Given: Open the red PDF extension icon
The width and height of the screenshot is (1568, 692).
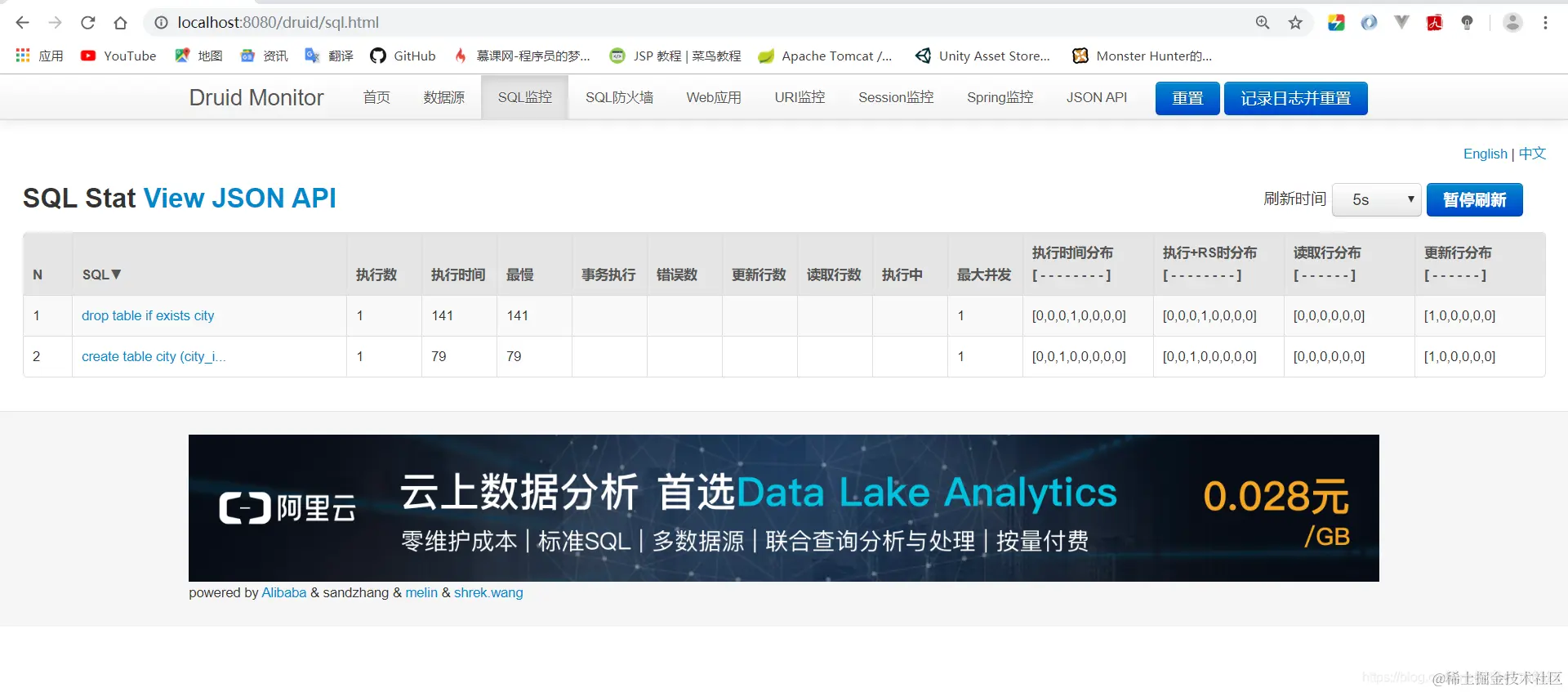Looking at the screenshot, I should point(1435,23).
